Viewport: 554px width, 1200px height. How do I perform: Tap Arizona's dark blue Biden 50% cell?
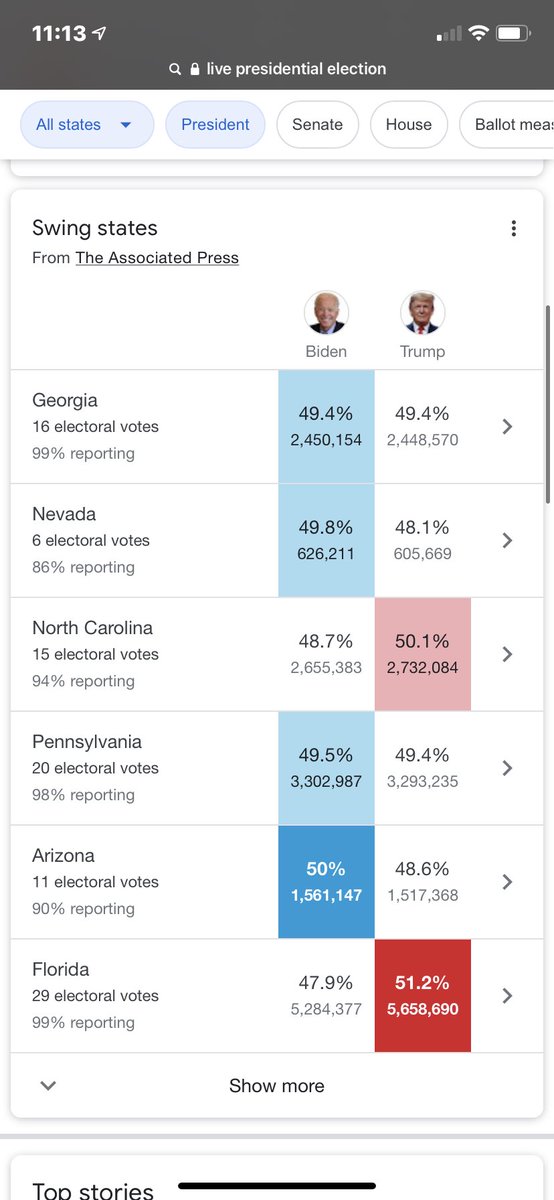pyautogui.click(x=326, y=882)
